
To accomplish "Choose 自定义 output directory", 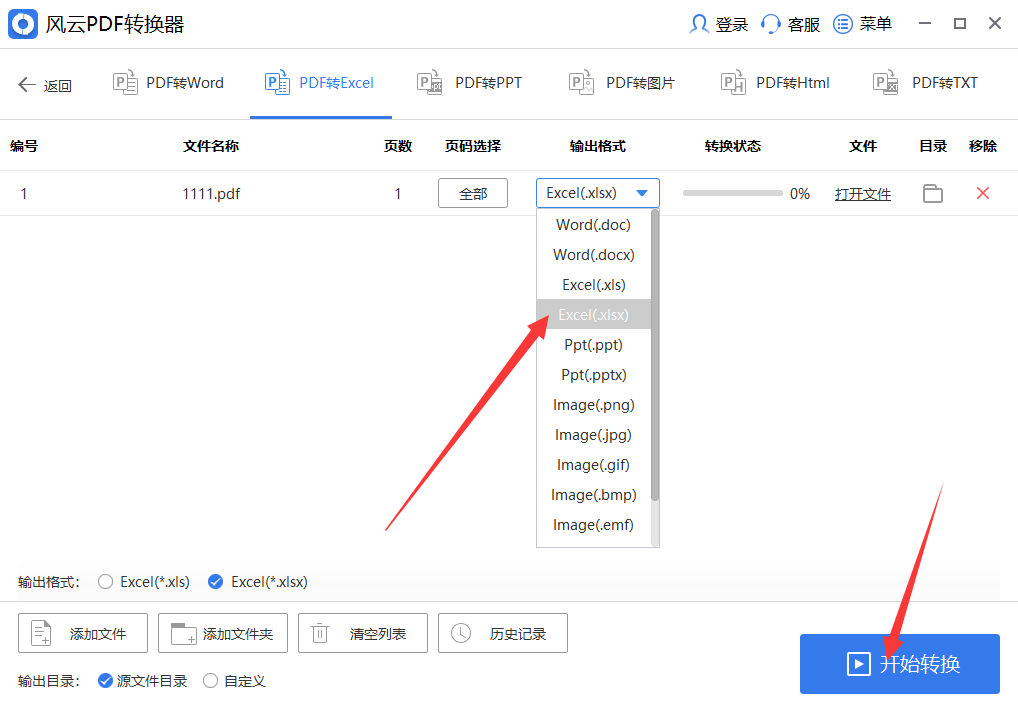I will (210, 680).
